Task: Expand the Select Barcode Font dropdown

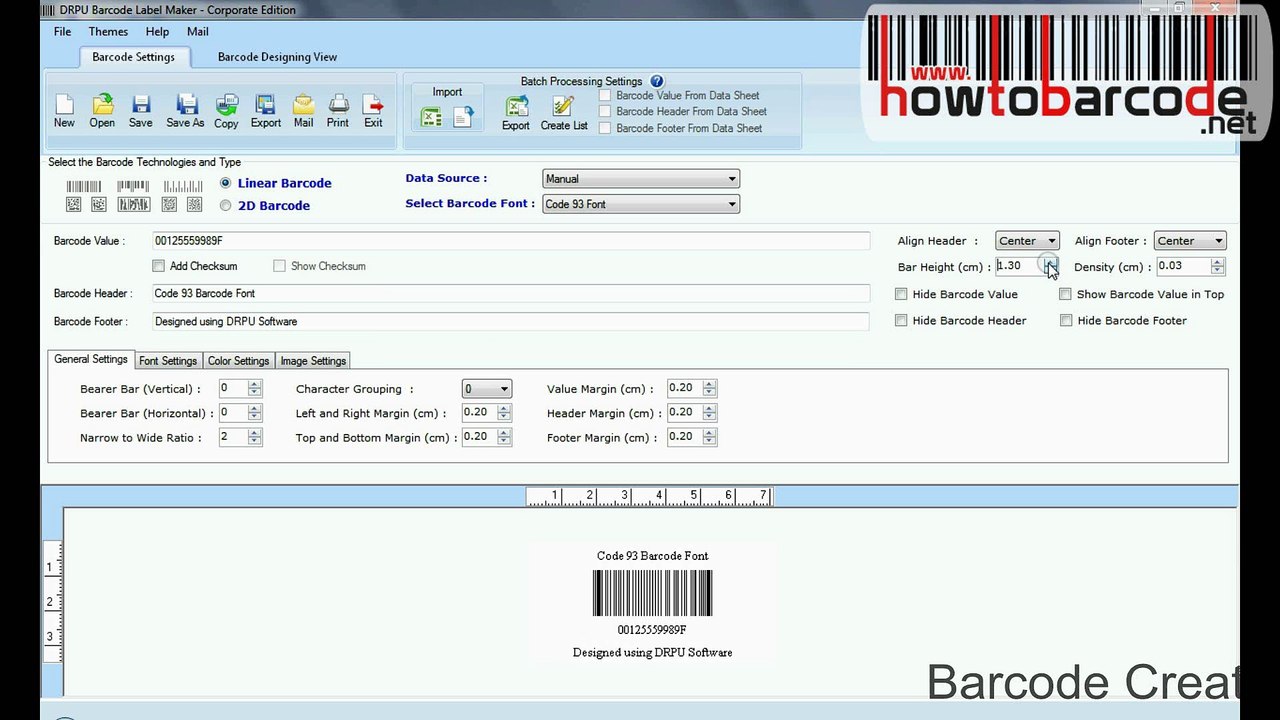Action: point(641,204)
